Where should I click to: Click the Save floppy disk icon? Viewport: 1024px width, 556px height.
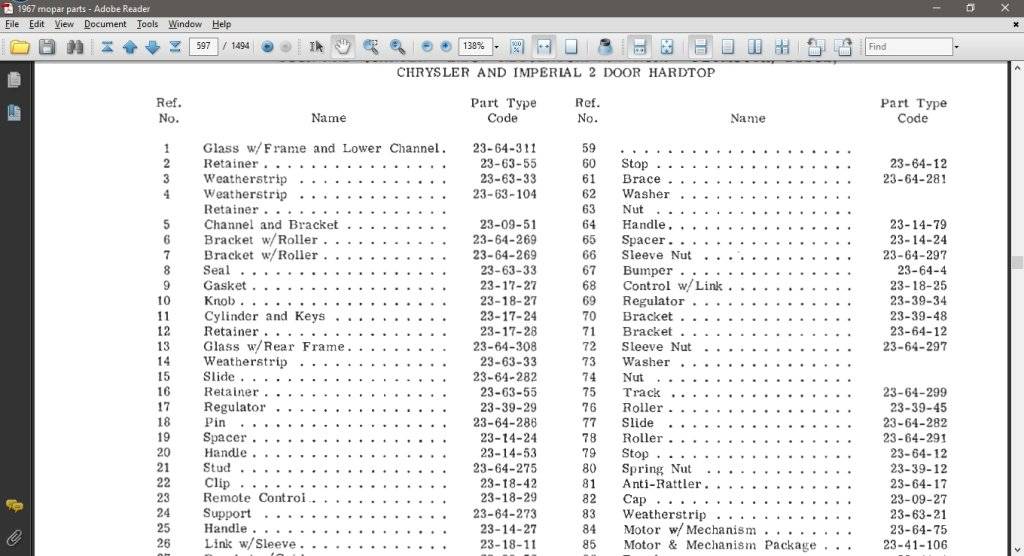click(x=47, y=47)
